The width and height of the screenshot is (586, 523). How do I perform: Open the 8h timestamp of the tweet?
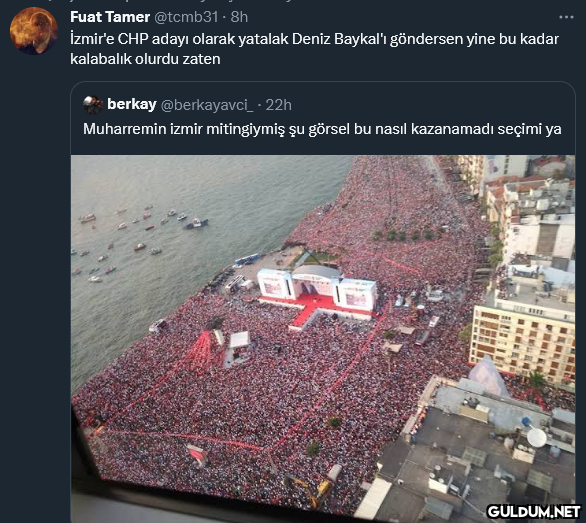(x=239, y=17)
